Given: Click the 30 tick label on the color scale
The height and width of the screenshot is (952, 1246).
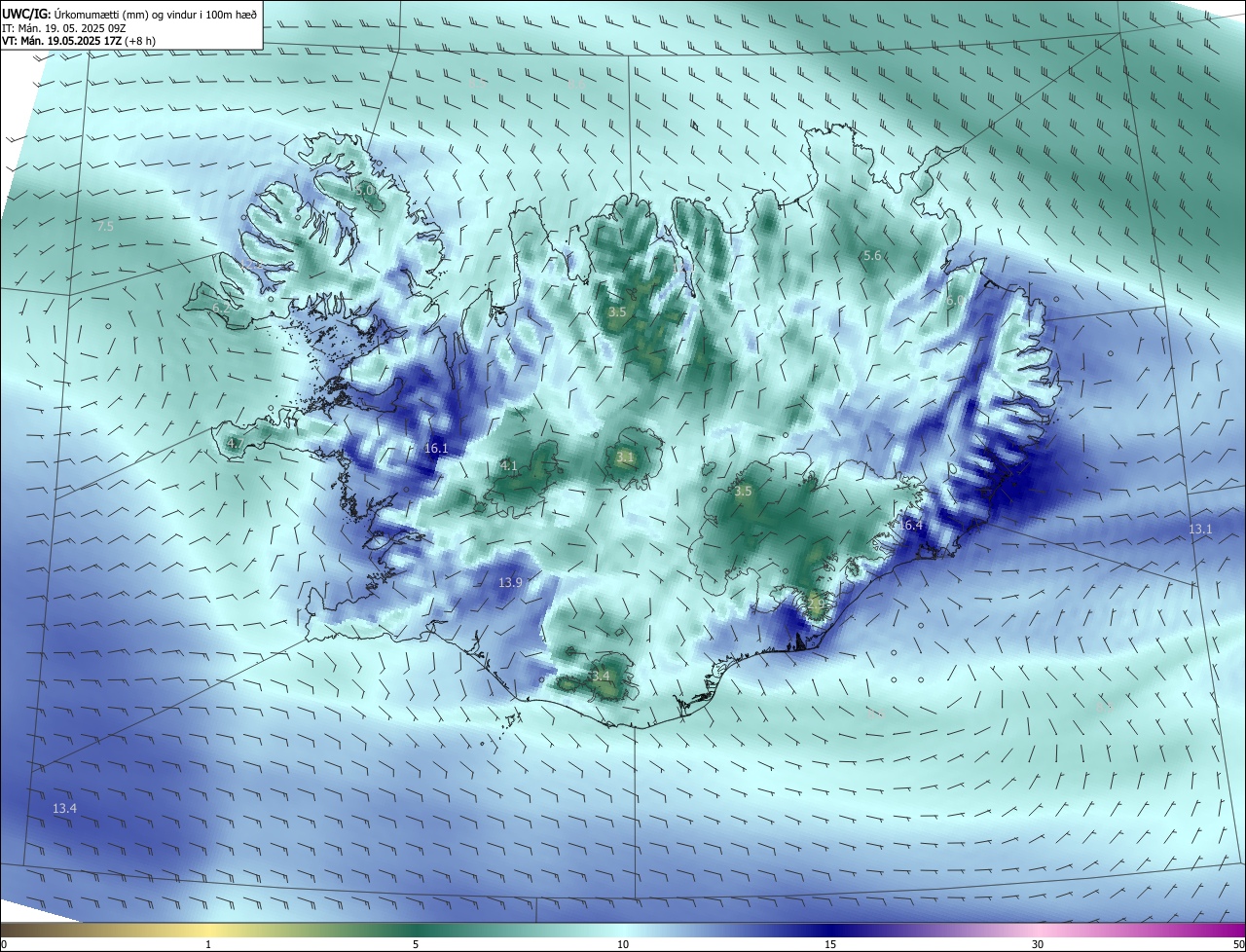Looking at the screenshot, I should click(1038, 945).
